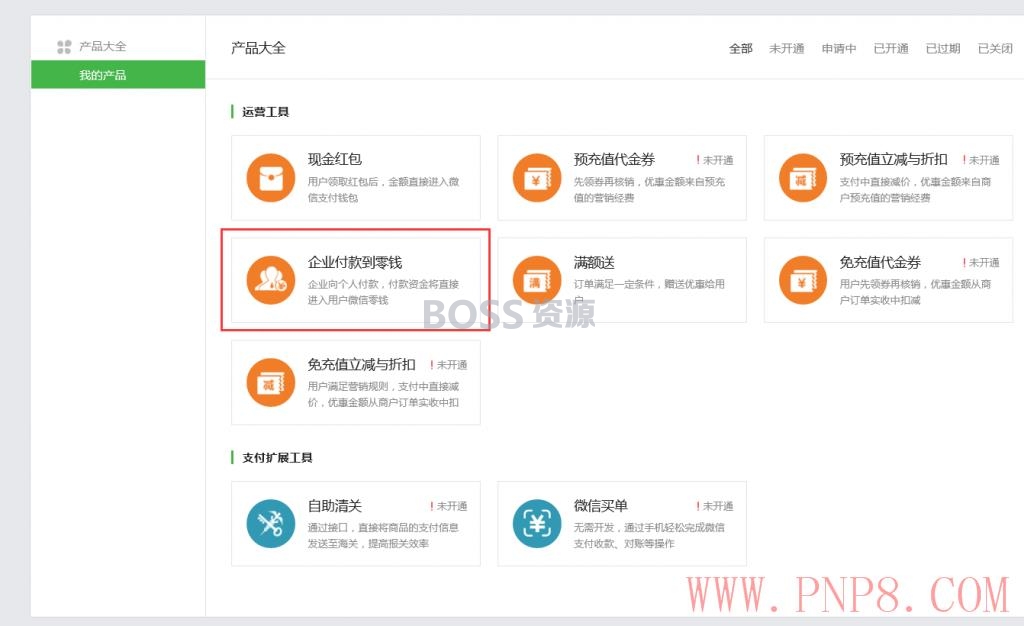This screenshot has height=626, width=1024.
Task: Click the 运营工具 section heading
Action: [x=265, y=112]
